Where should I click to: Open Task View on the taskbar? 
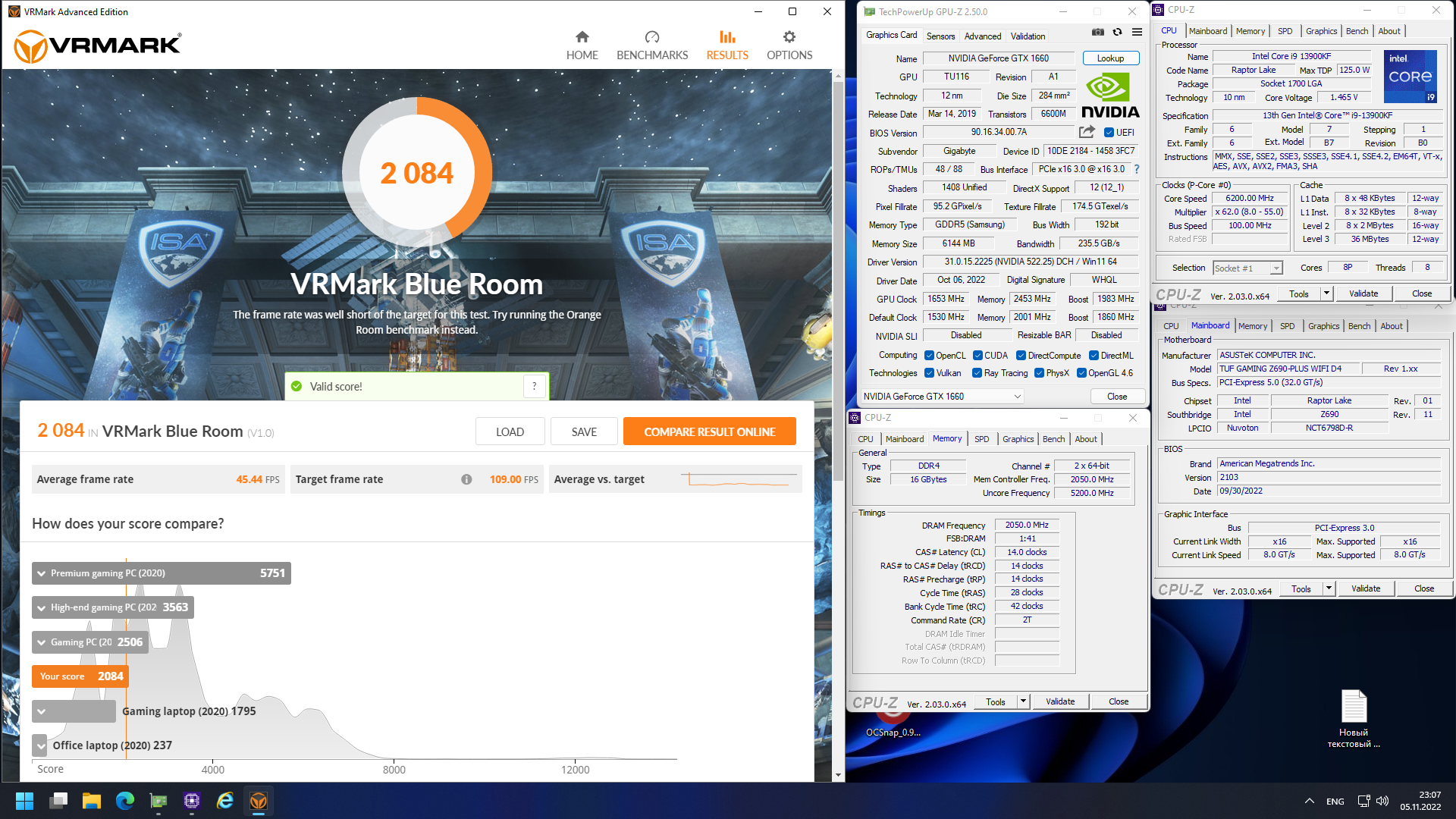58,801
